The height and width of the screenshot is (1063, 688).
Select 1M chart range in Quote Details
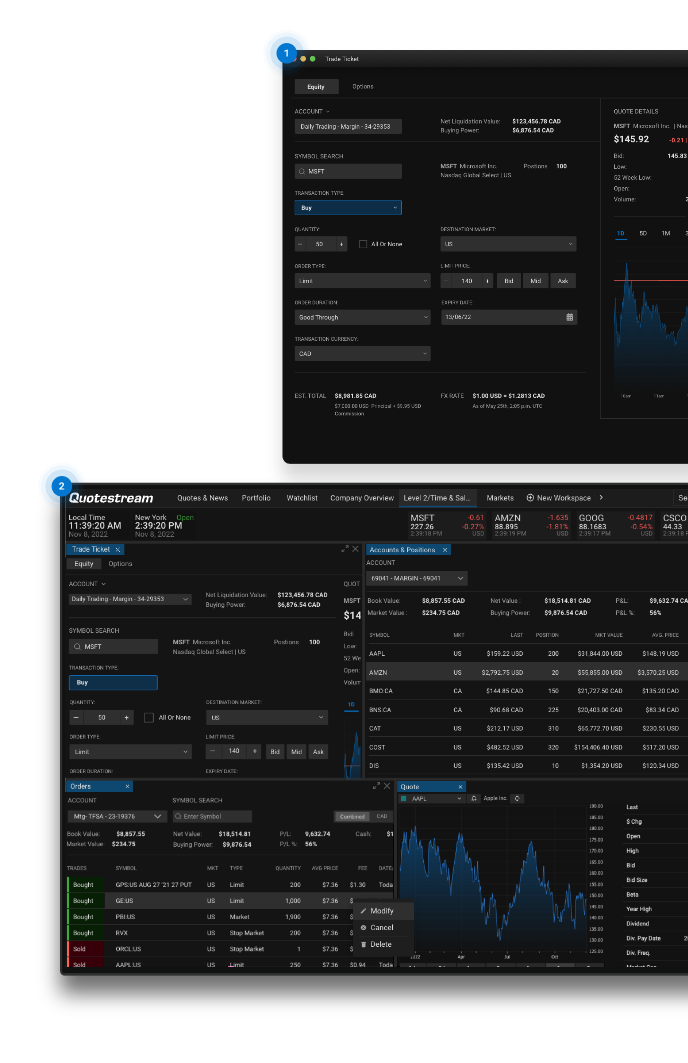[x=666, y=233]
